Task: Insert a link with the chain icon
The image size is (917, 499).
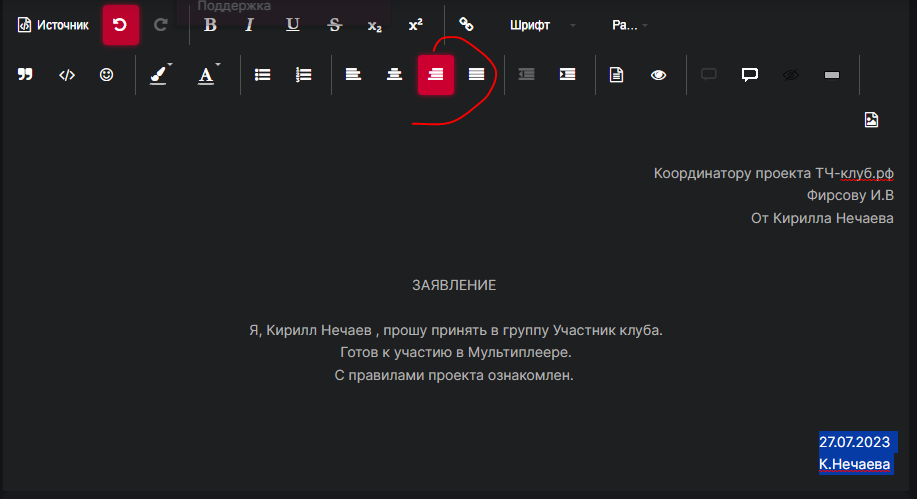Action: click(466, 25)
